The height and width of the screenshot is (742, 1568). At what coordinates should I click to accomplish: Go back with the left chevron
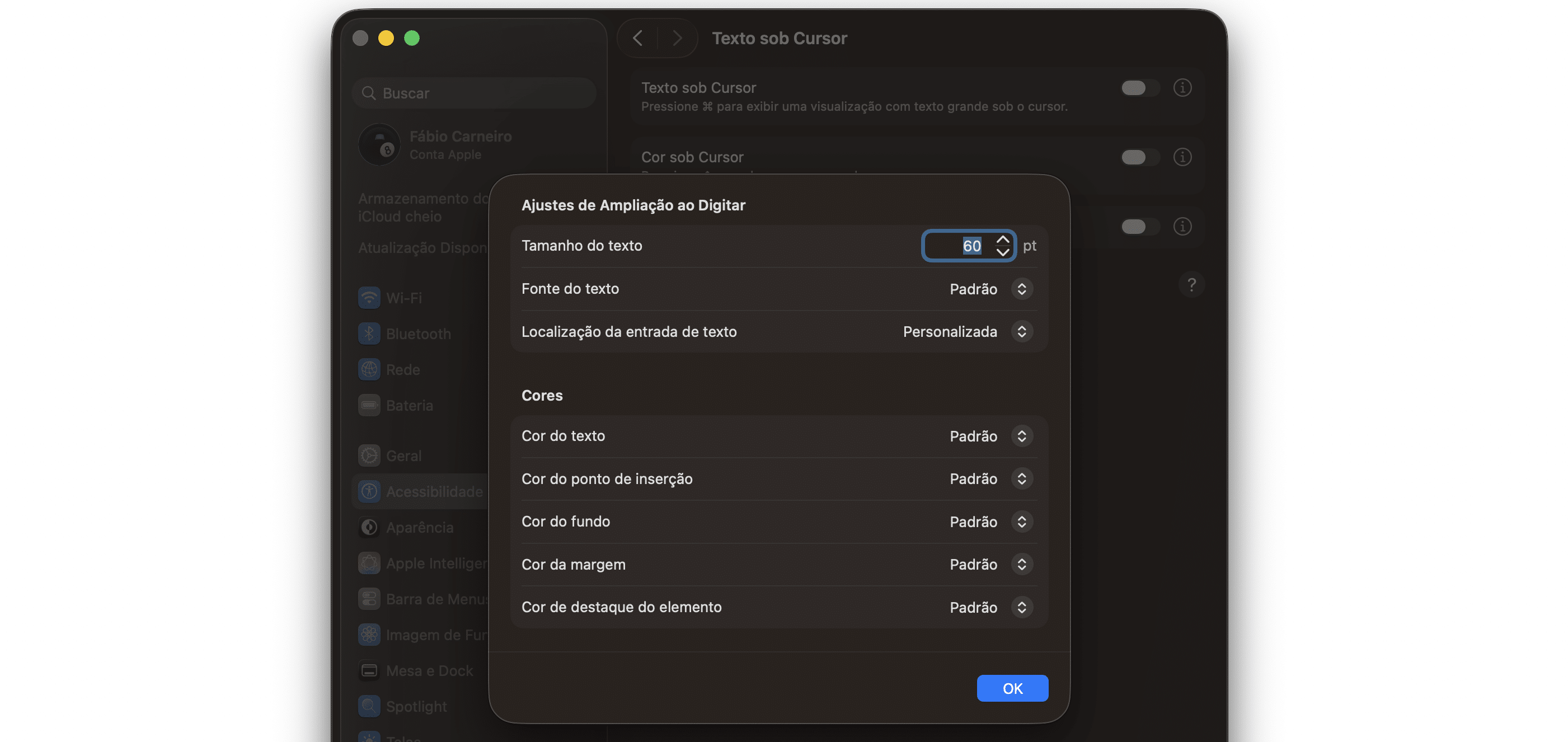[637, 39]
